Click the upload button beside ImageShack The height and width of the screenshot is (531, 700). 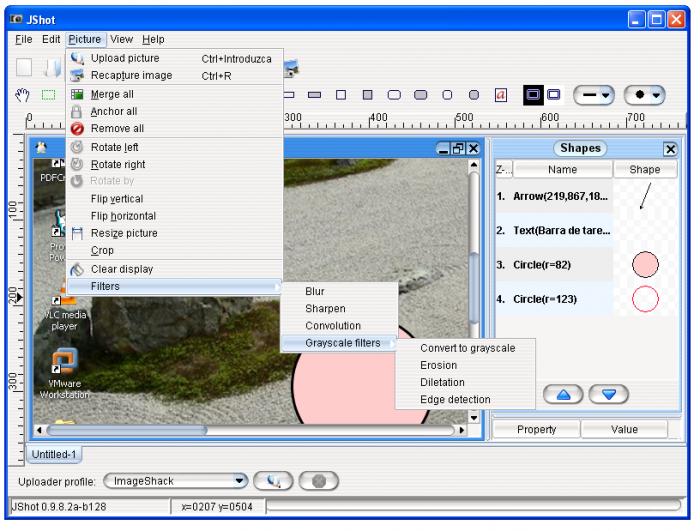tap(273, 481)
